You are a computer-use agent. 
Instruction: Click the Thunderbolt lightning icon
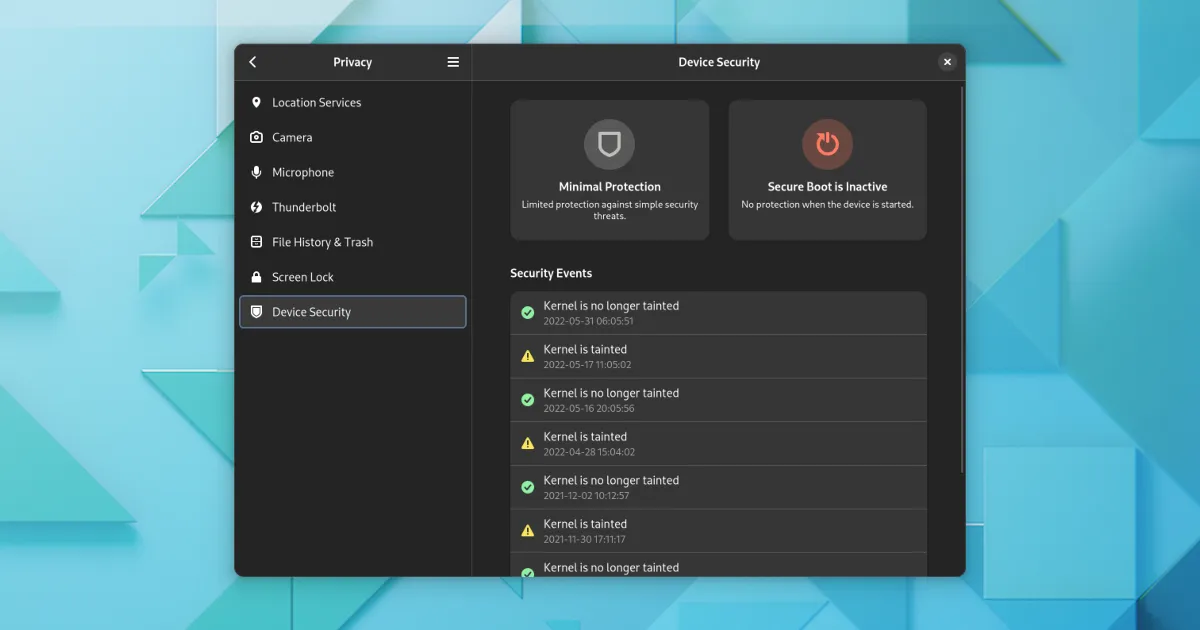point(256,207)
